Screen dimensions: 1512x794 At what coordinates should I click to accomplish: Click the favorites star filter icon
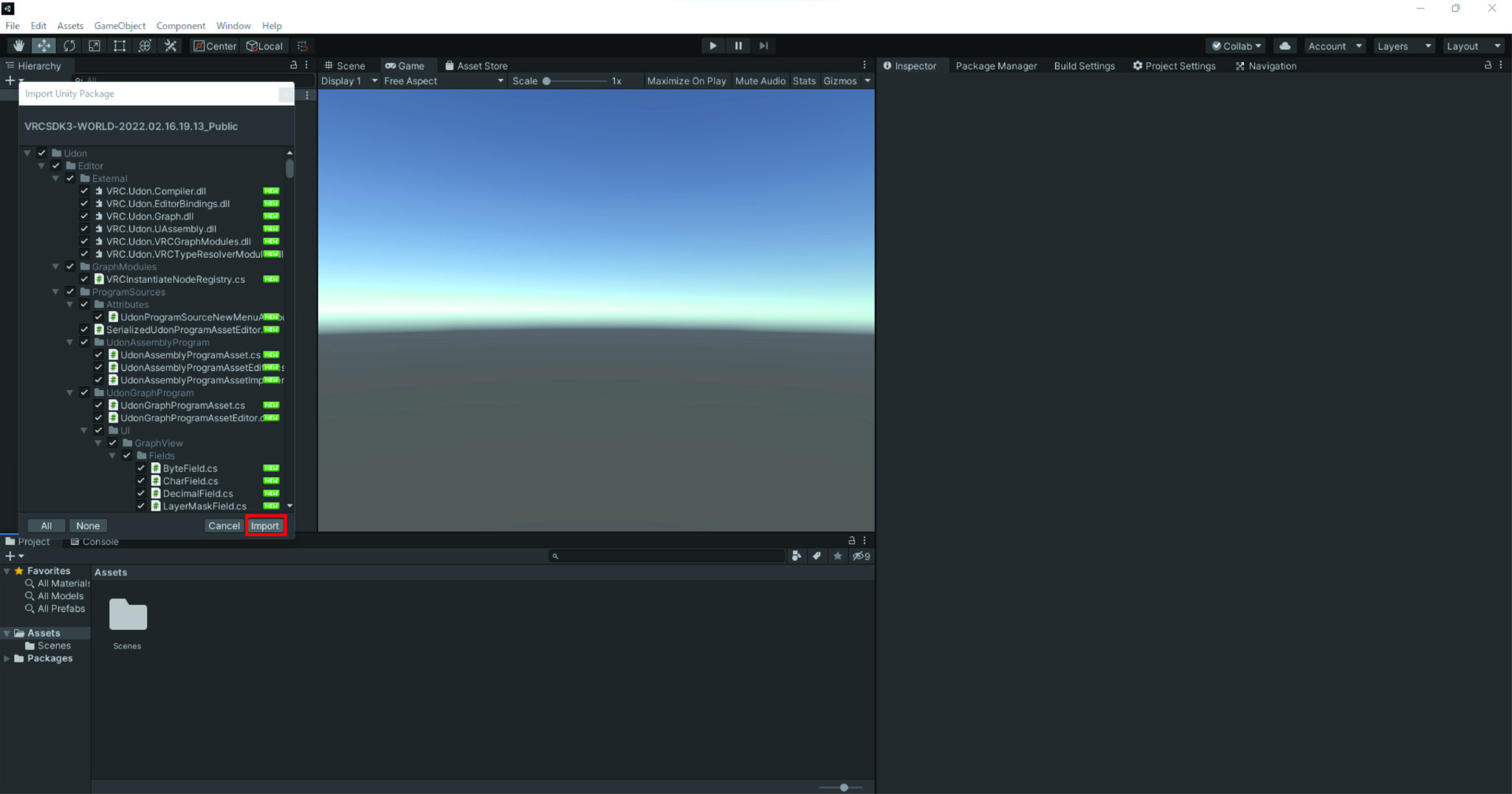837,555
